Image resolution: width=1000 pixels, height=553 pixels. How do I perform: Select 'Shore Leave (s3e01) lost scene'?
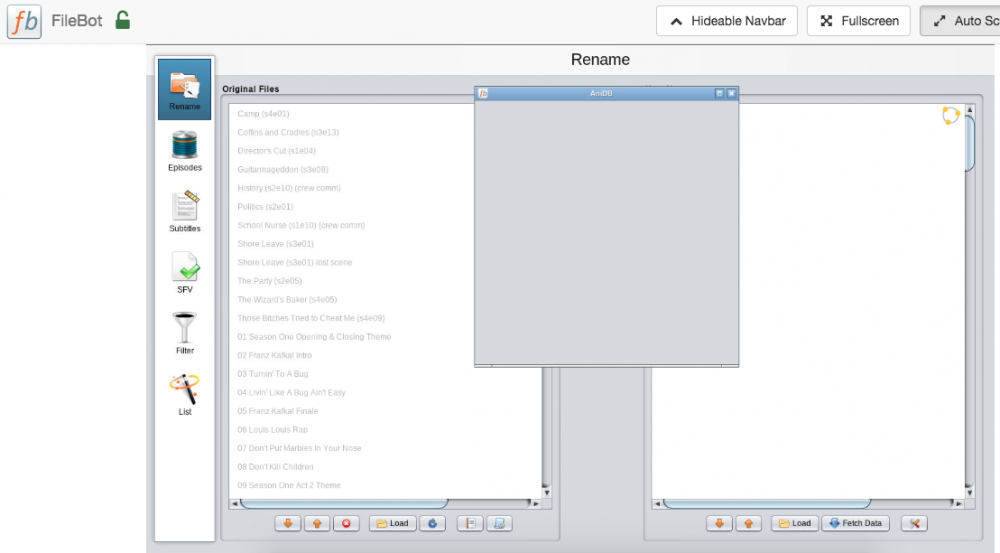pyautogui.click(x=295, y=262)
